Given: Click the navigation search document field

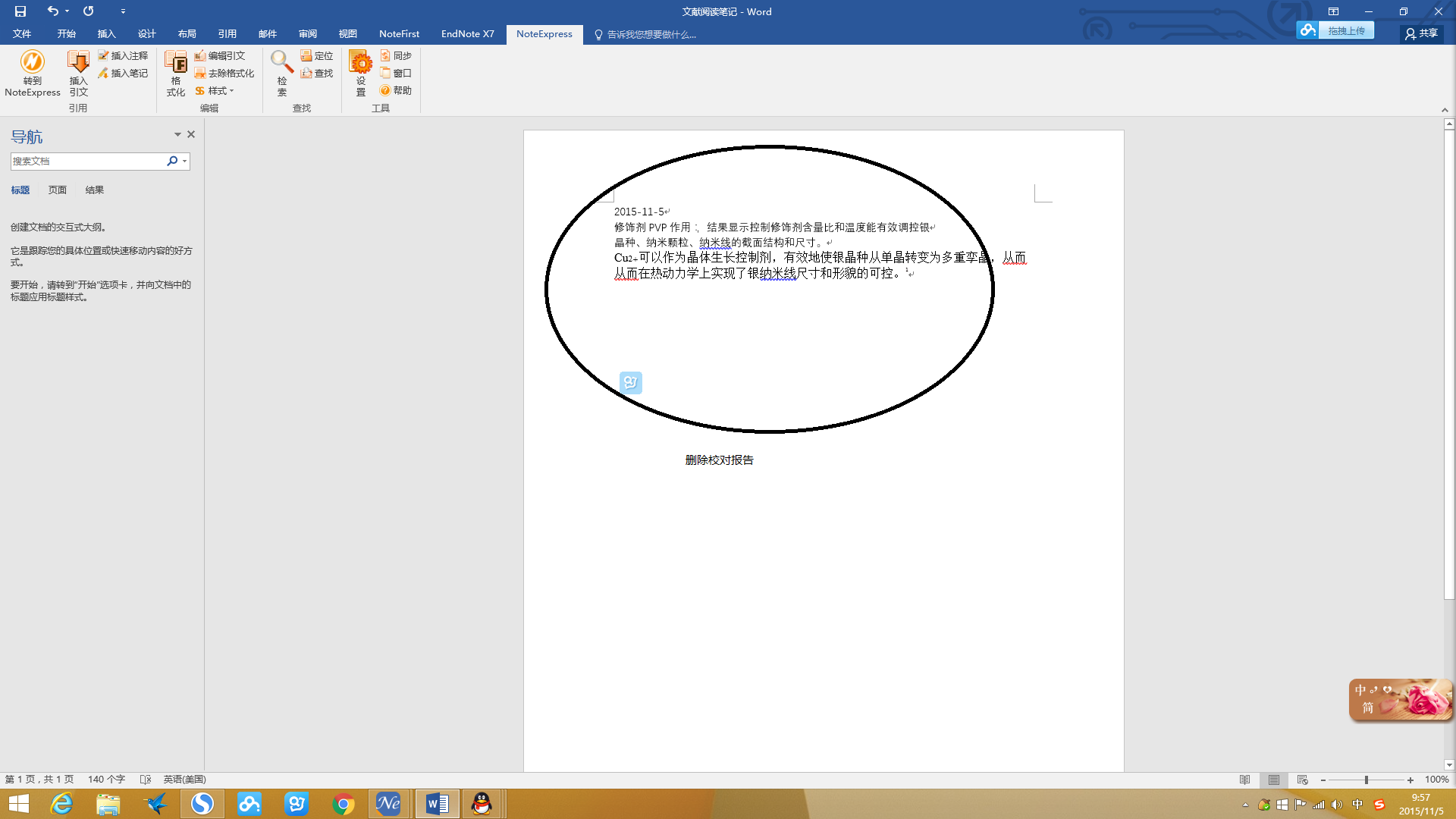Looking at the screenshot, I should (86, 161).
